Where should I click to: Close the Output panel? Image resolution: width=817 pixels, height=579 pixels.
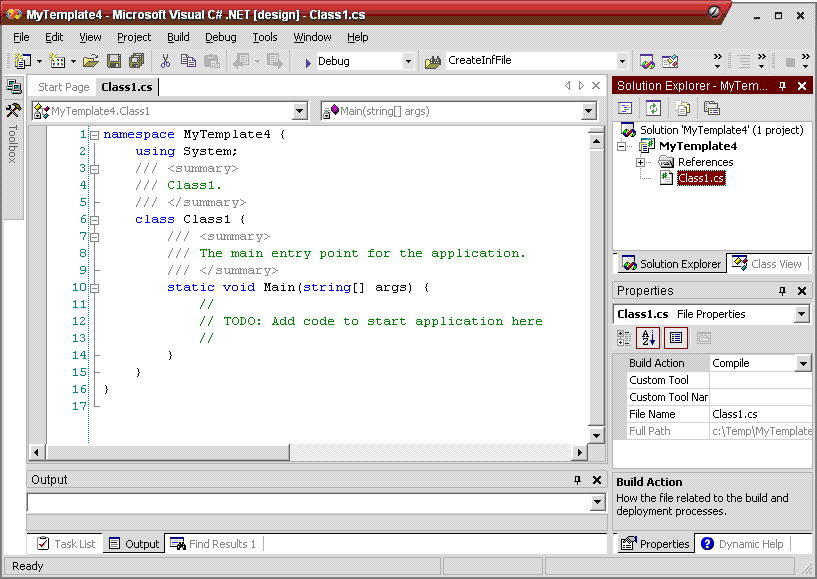pyautogui.click(x=597, y=480)
